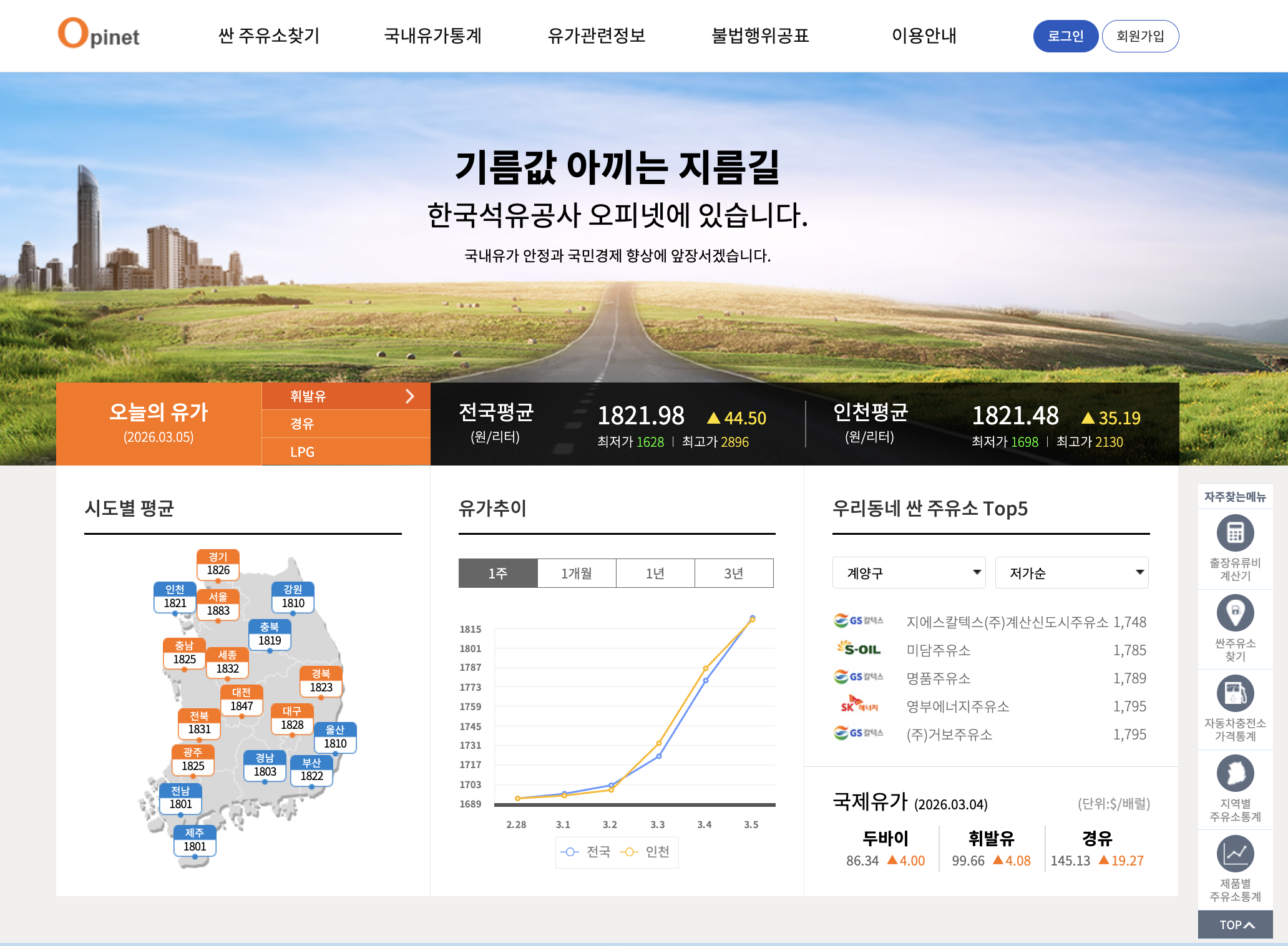1288x946 pixels.
Task: Click the S-OIL logo beside 미담주유소
Action: click(x=859, y=649)
